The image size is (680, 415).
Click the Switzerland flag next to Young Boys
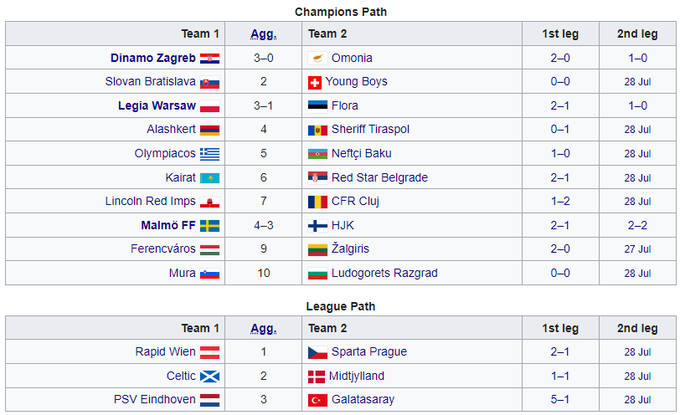(316, 82)
